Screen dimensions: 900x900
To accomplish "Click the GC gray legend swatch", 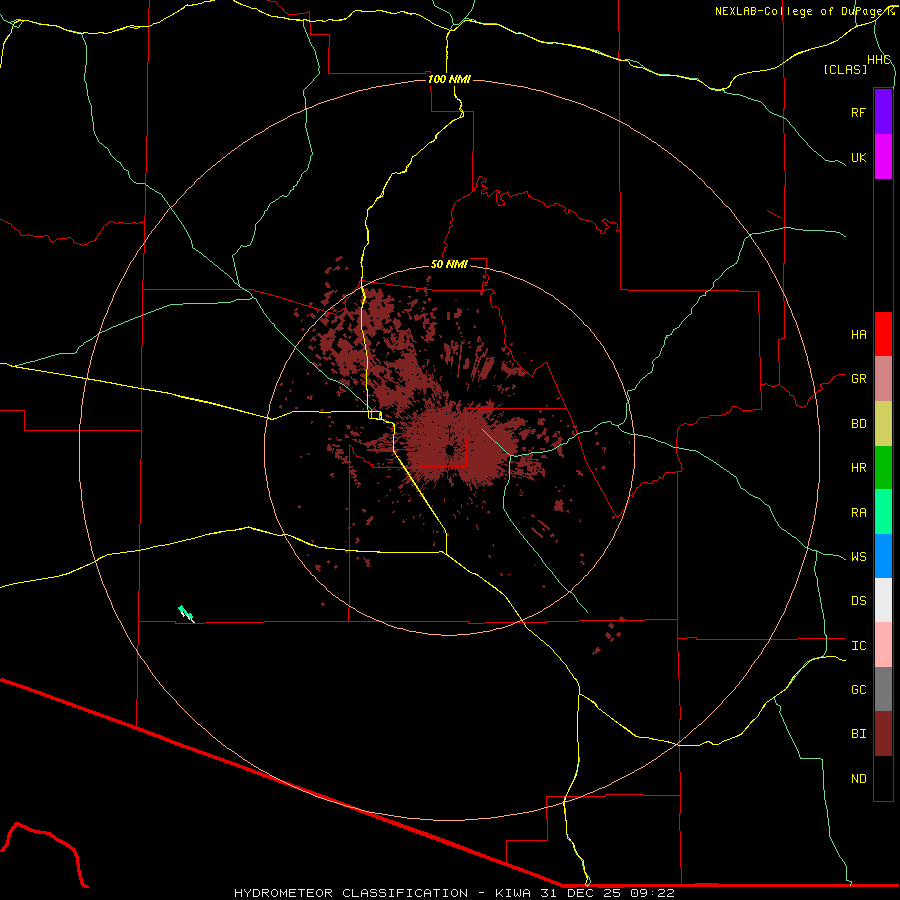I will tap(883, 689).
